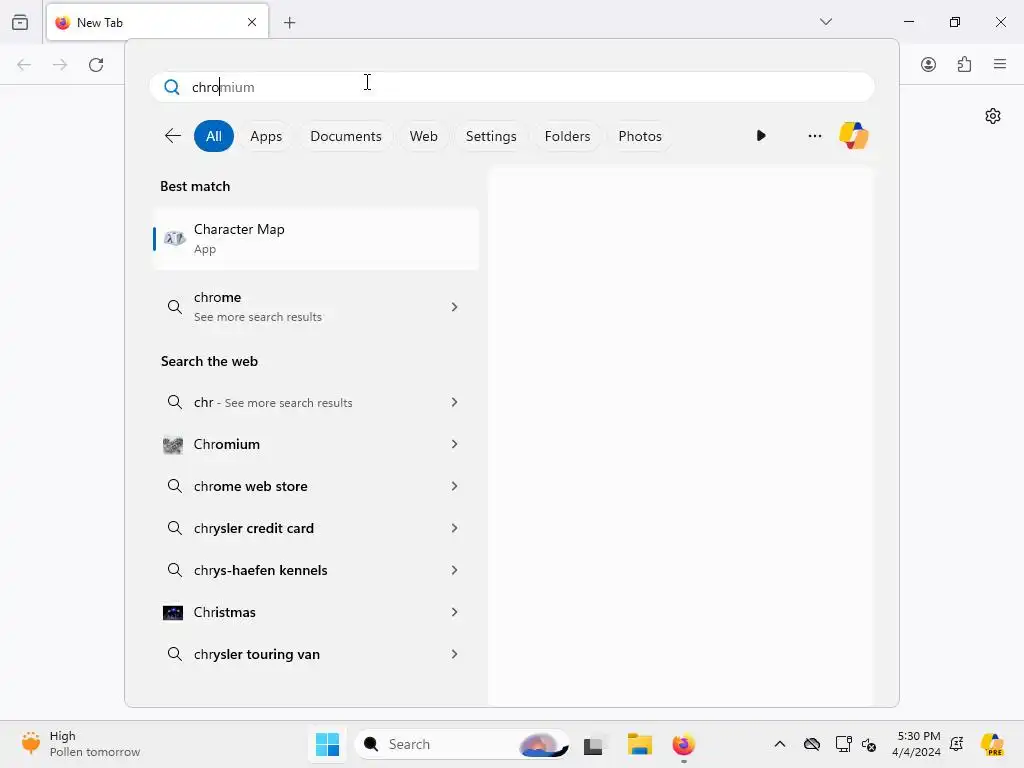Select the chrome search suggestion
This screenshot has width=1024, height=768.
[316, 306]
